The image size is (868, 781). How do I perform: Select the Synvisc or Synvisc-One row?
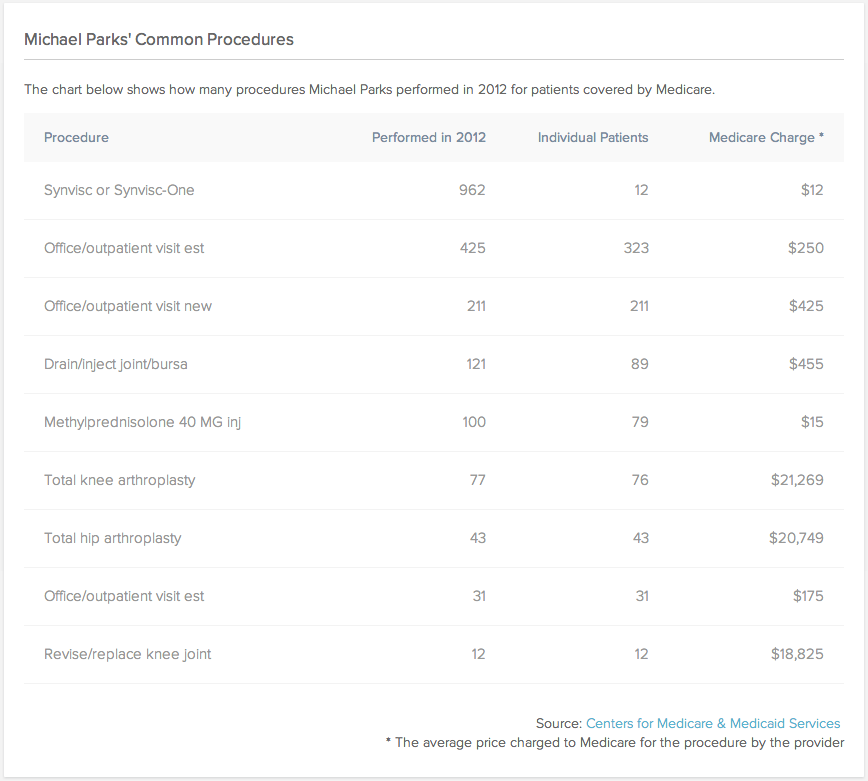coord(119,190)
